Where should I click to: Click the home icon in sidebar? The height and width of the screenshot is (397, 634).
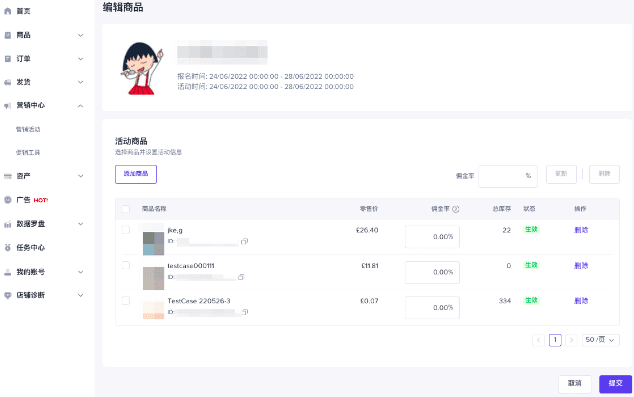pyautogui.click(x=7, y=11)
